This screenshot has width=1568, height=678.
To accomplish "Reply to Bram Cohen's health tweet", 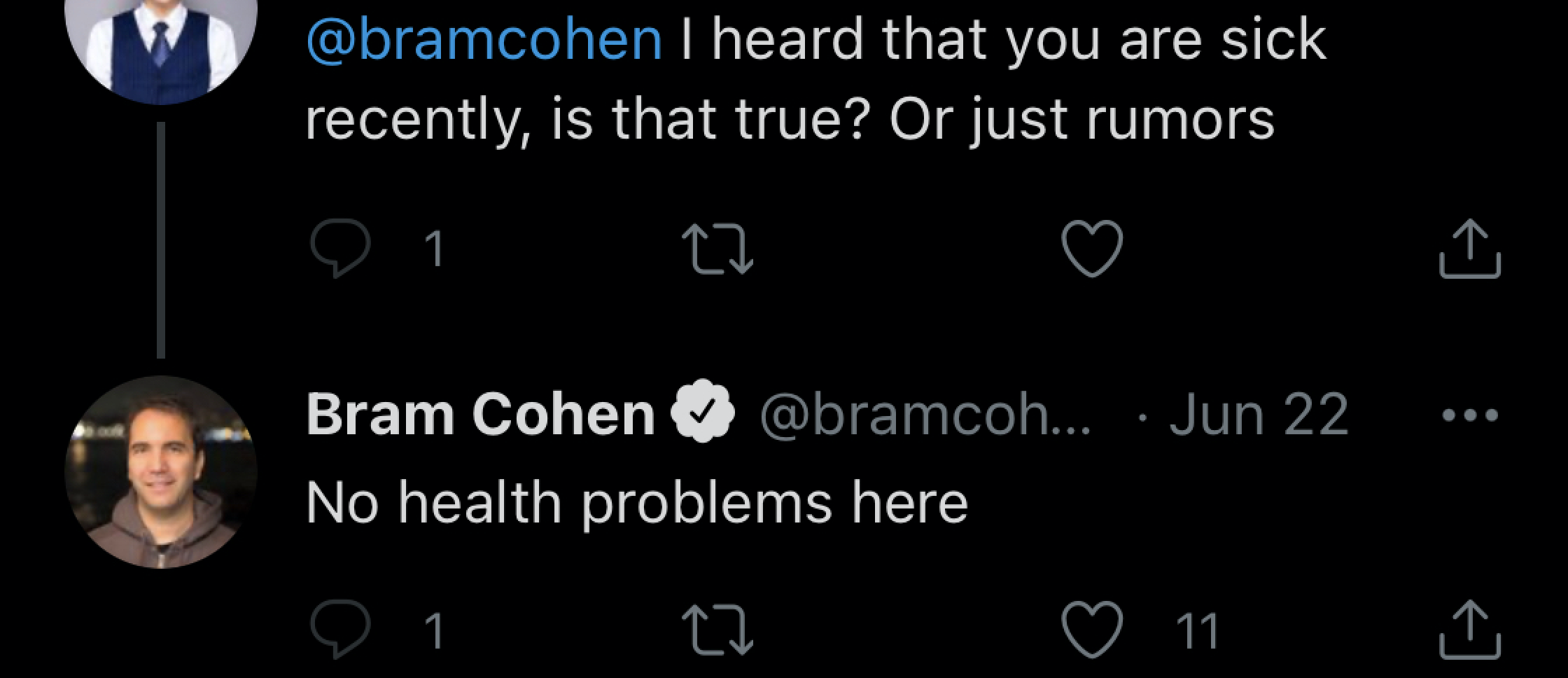I will tap(340, 630).
